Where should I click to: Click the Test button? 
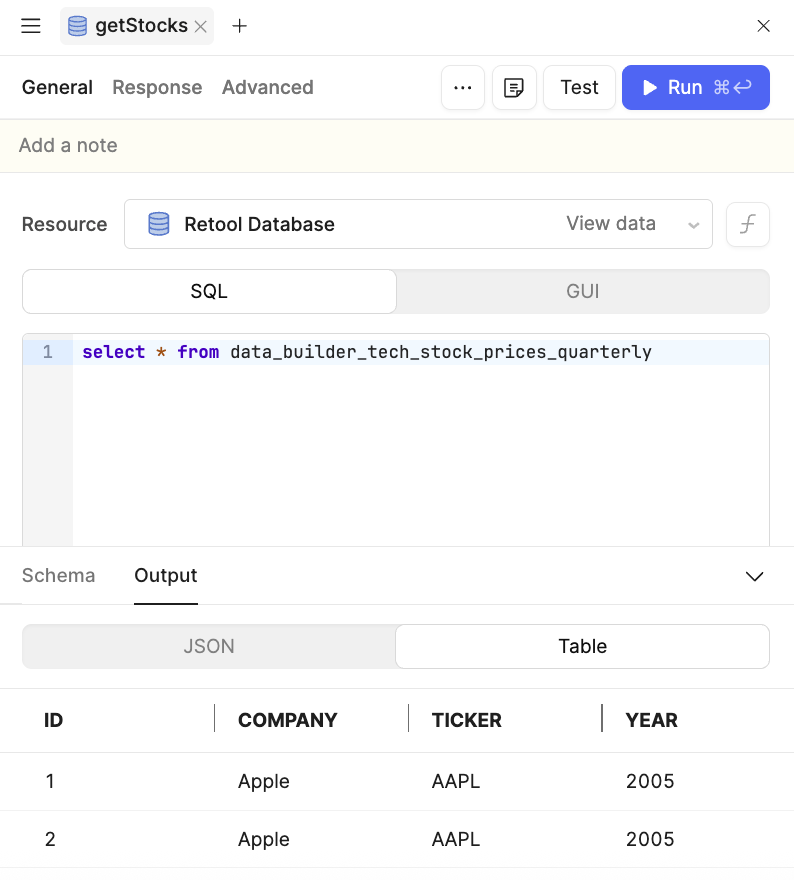[579, 88]
